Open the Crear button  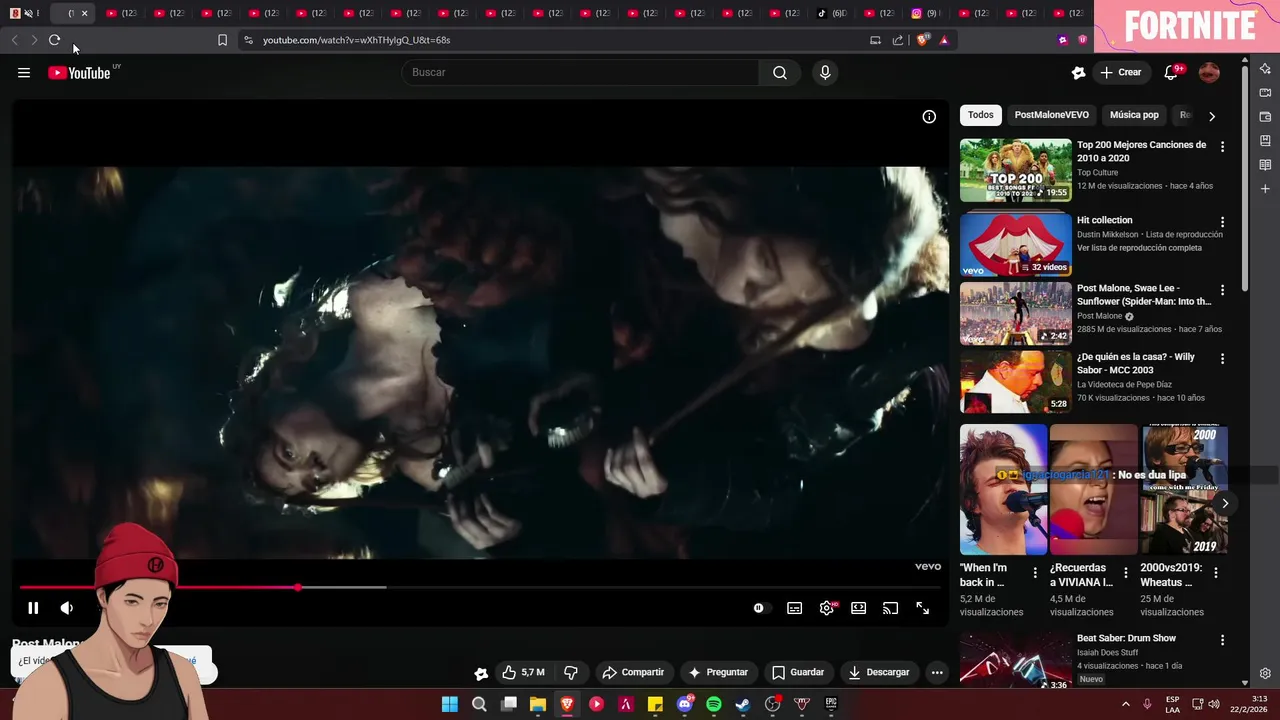1120,72
